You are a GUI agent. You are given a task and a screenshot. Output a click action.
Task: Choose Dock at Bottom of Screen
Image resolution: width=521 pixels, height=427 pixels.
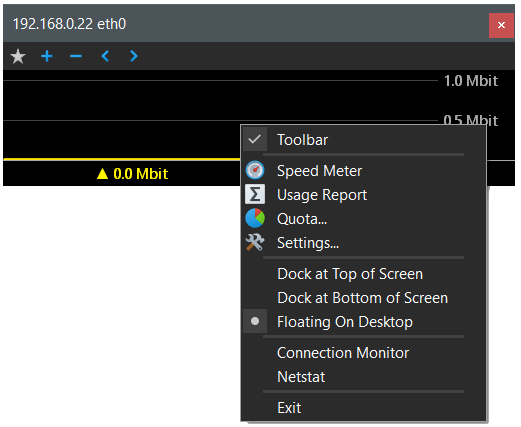[x=363, y=298]
